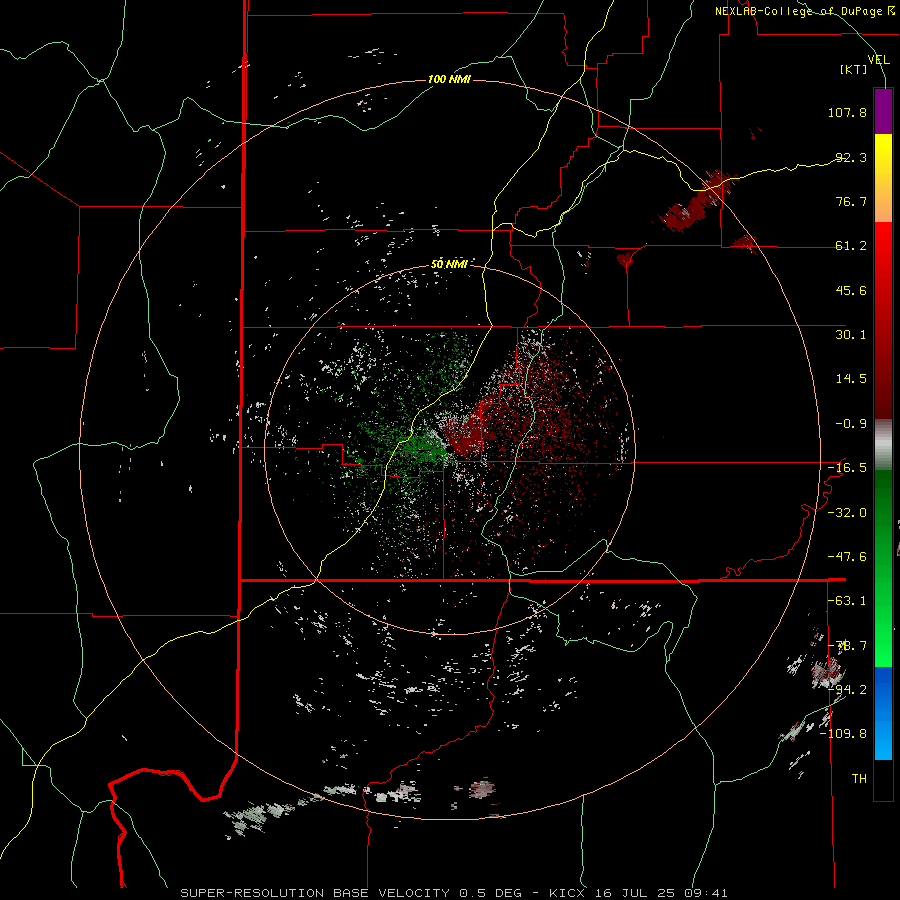
Task: Select the 50 NMI range ring label
Action: click(449, 264)
